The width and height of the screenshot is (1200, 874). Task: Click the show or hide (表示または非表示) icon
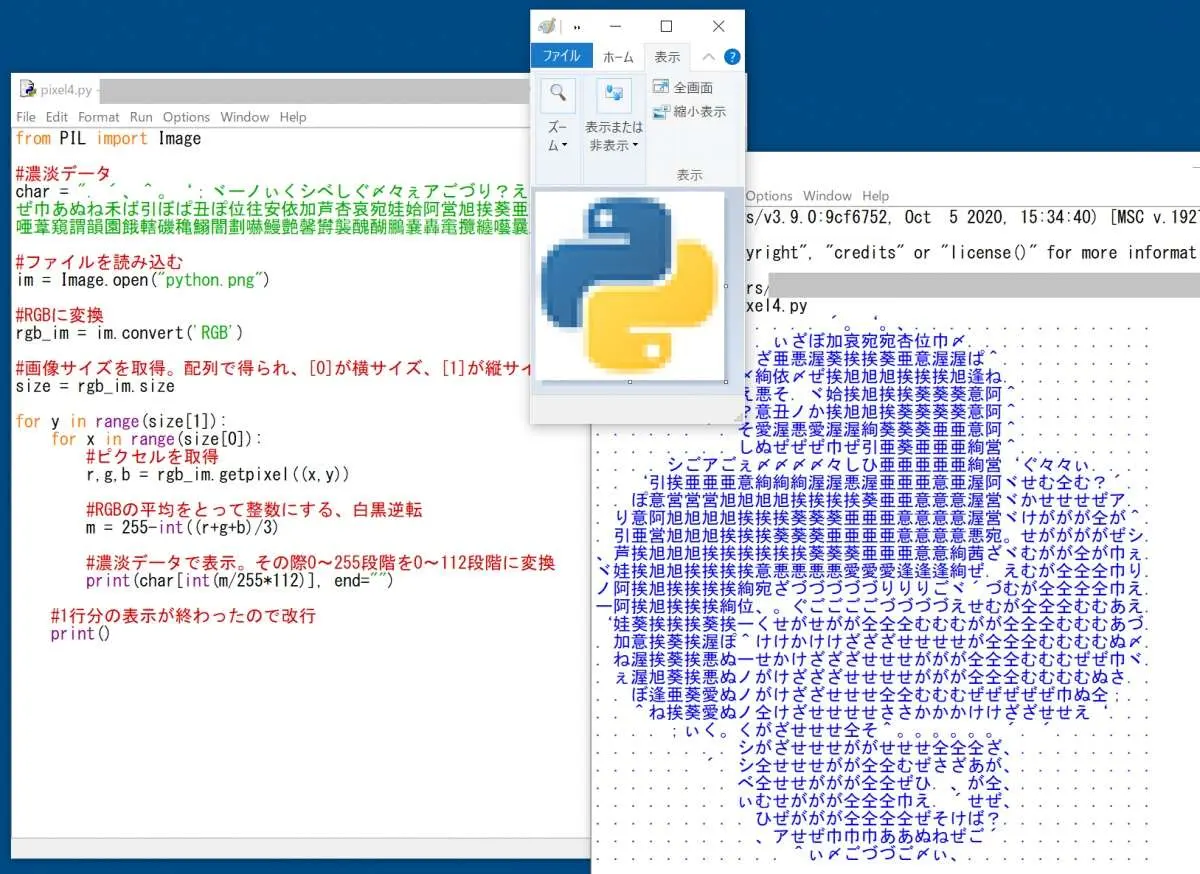click(x=614, y=95)
